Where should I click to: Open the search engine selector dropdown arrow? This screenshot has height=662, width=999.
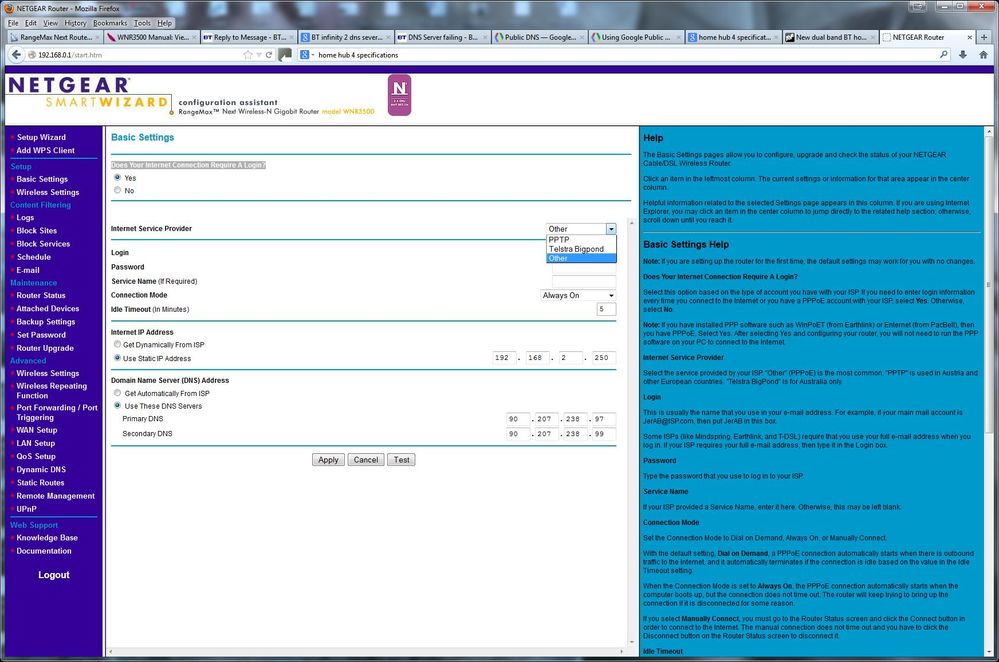tap(312, 55)
